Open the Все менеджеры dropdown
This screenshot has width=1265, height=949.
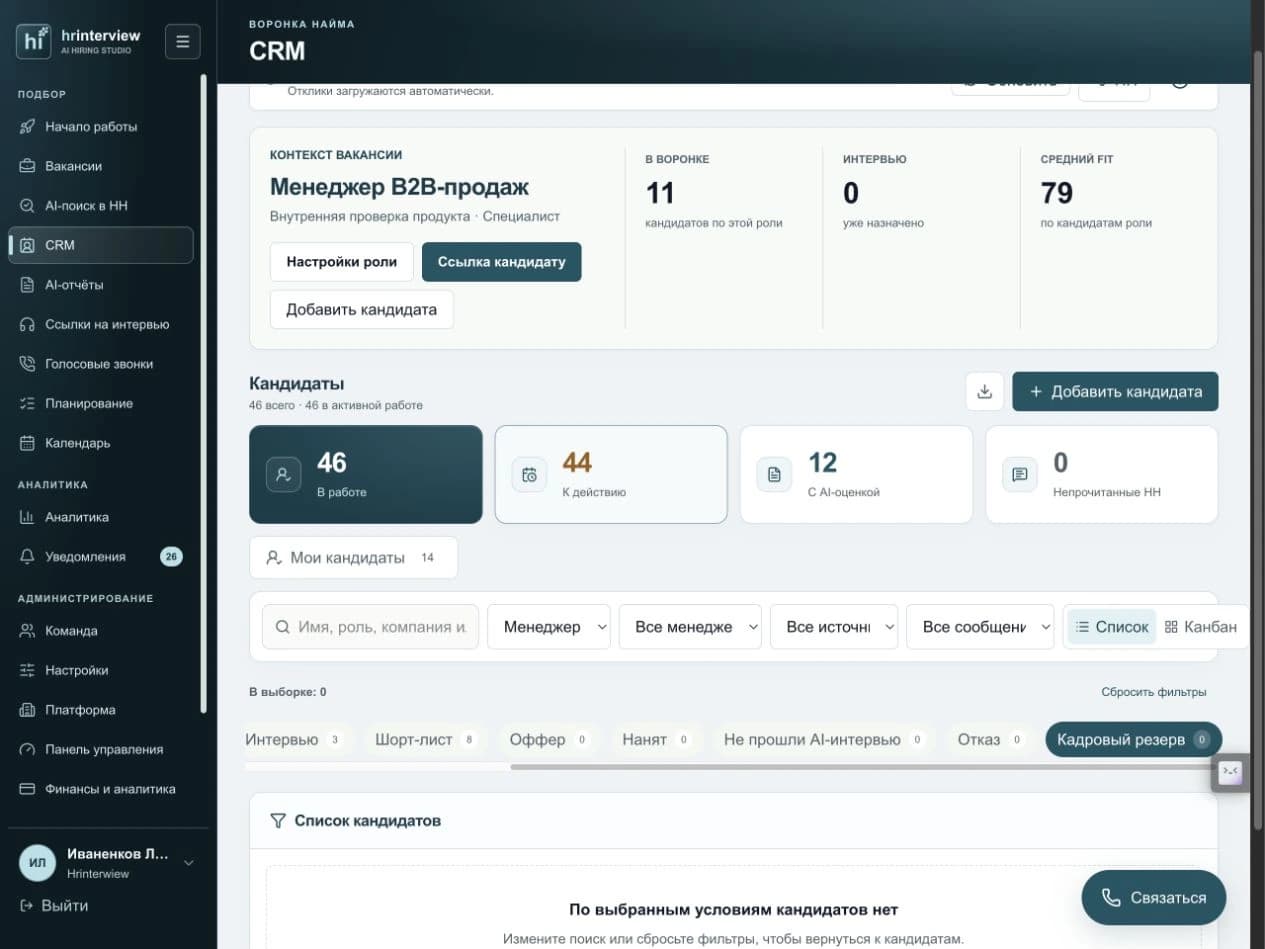(690, 627)
